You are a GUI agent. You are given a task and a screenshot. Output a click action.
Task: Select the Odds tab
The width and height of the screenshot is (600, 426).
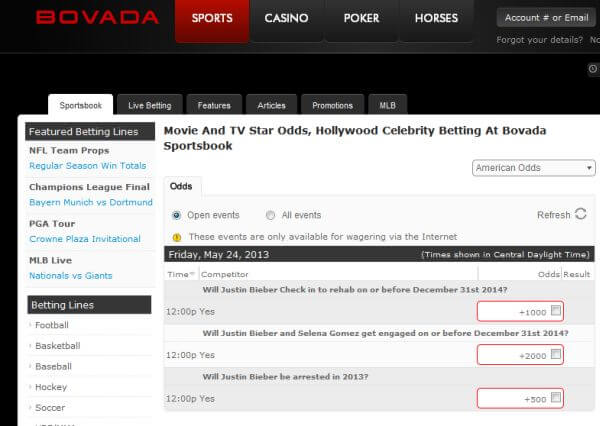(x=181, y=186)
